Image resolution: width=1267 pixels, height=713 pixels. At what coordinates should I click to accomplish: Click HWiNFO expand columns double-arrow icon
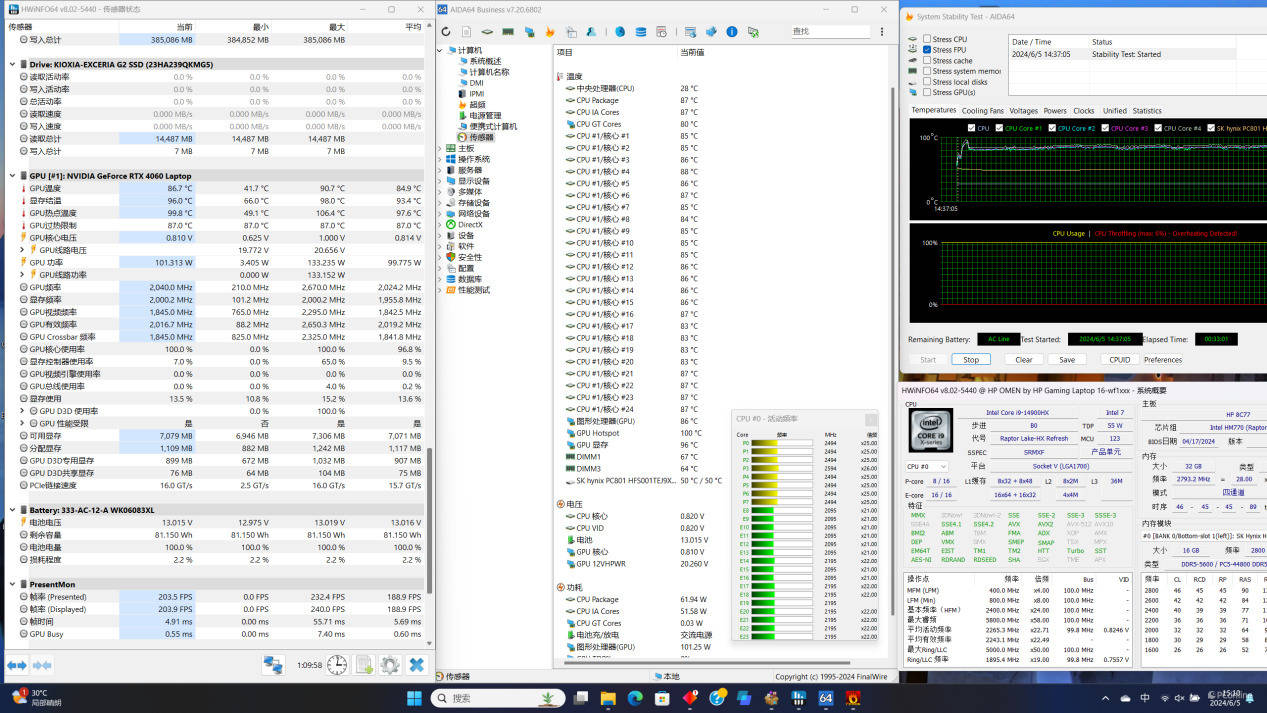(x=17, y=665)
